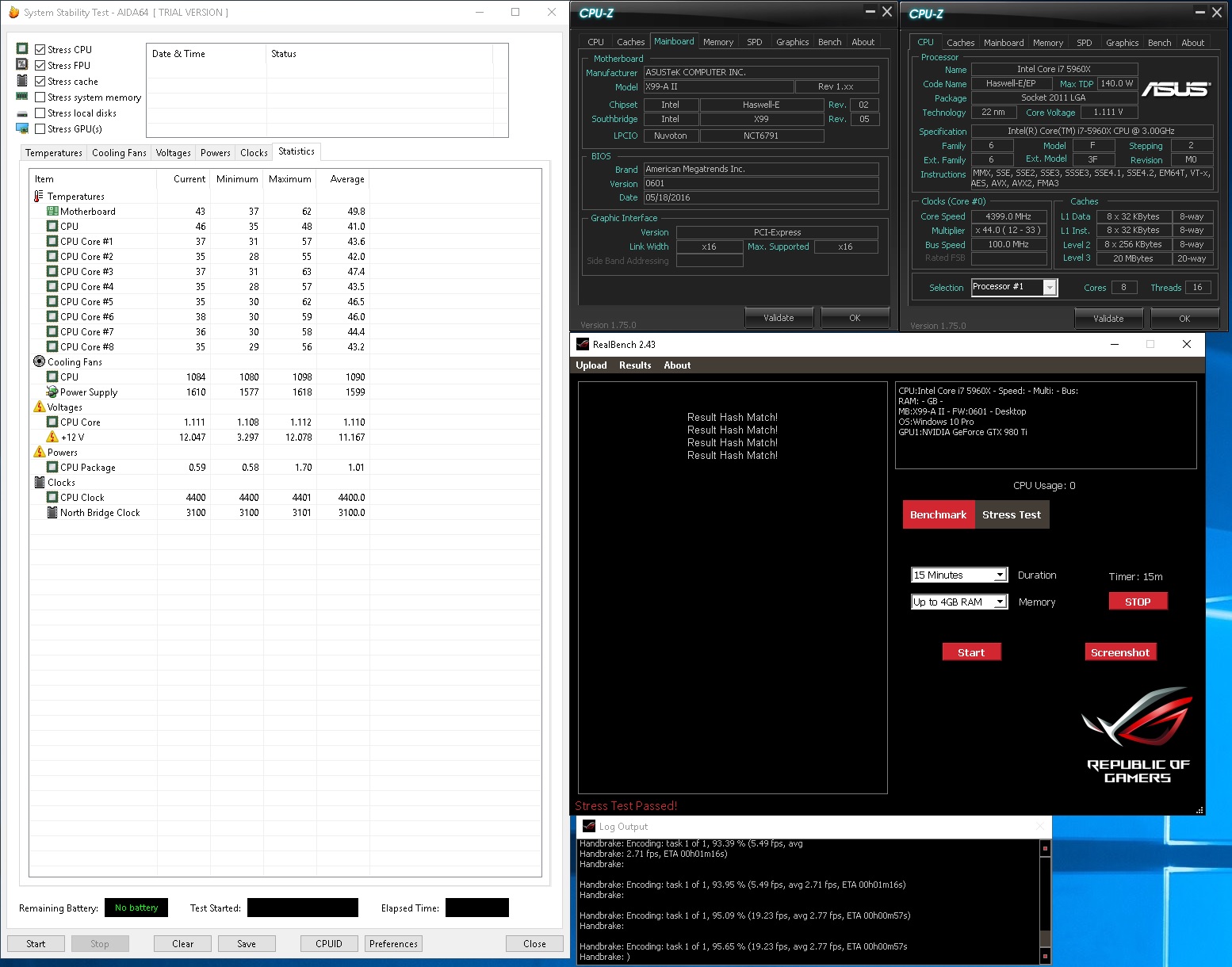
Task: Click the disk icon beside Stress local disks
Action: click(x=22, y=113)
